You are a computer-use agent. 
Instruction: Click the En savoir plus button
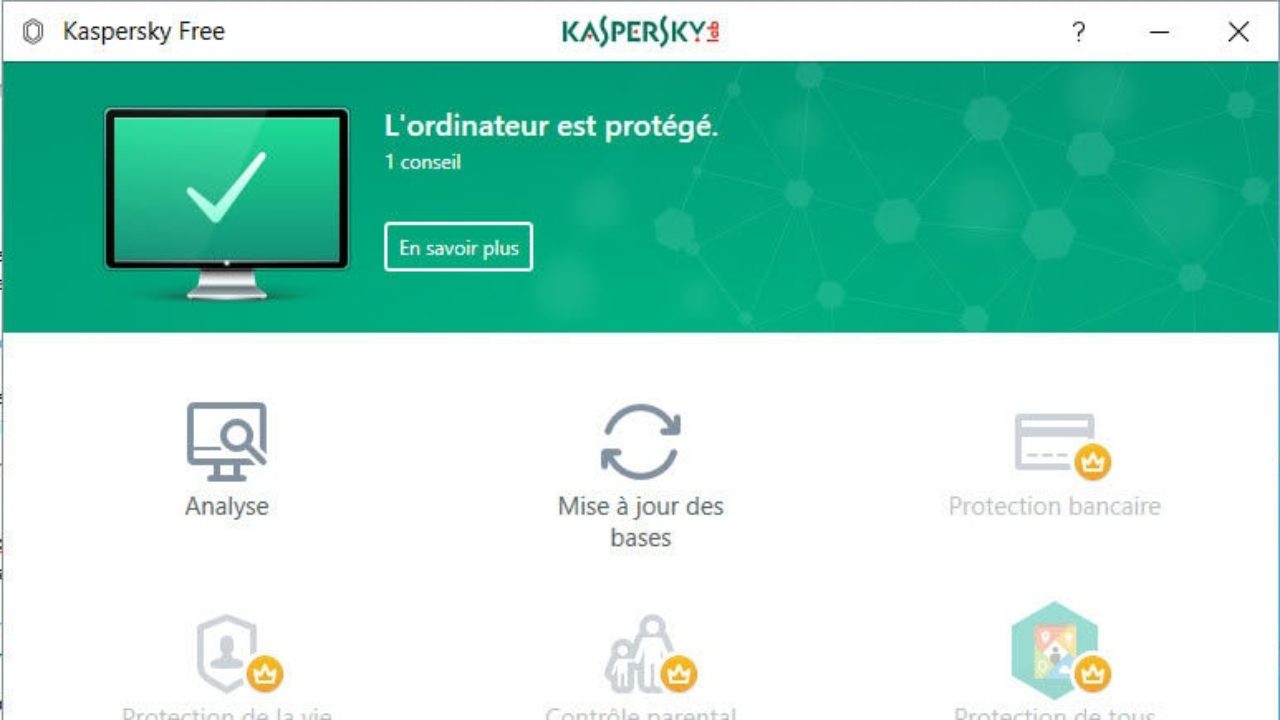pyautogui.click(x=458, y=247)
